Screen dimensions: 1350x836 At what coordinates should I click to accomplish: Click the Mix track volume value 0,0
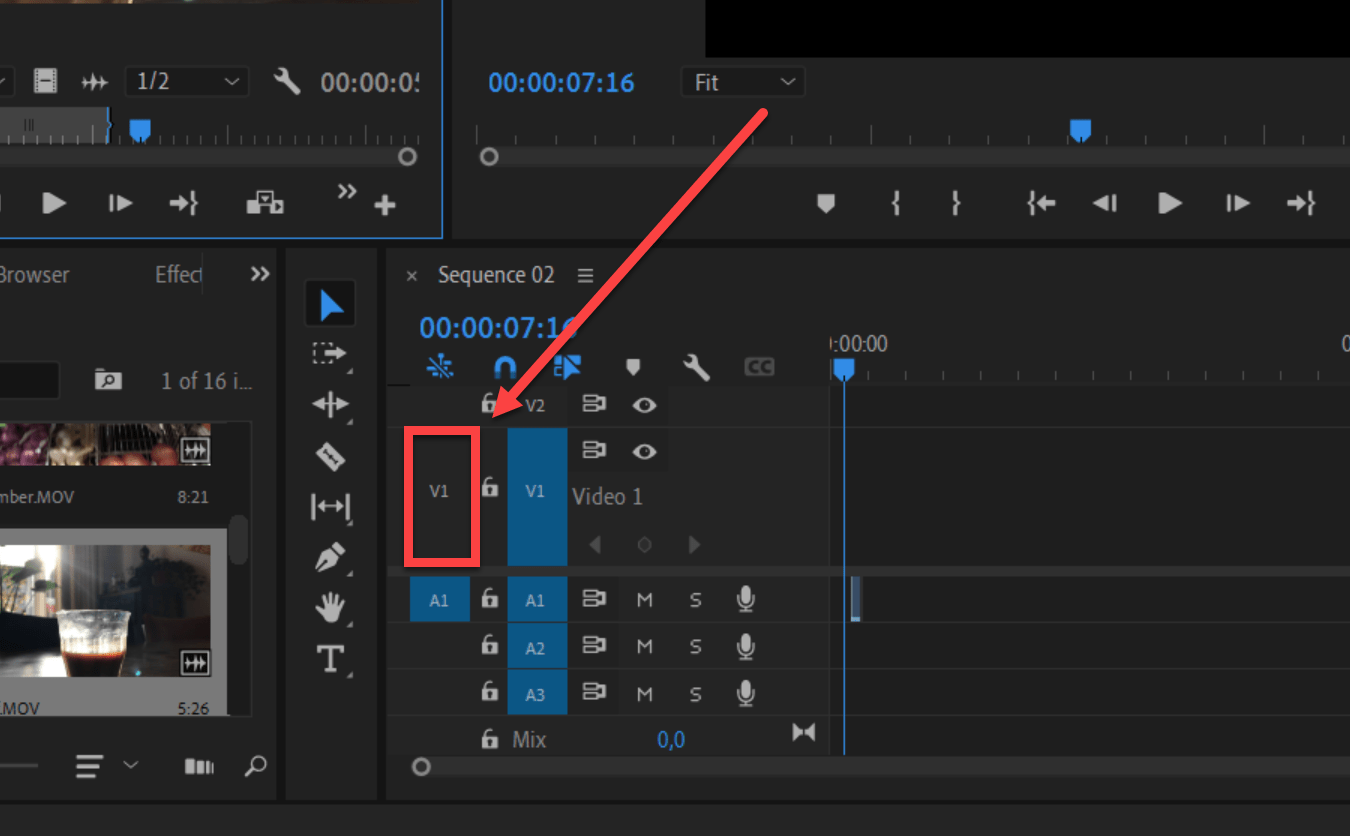671,739
